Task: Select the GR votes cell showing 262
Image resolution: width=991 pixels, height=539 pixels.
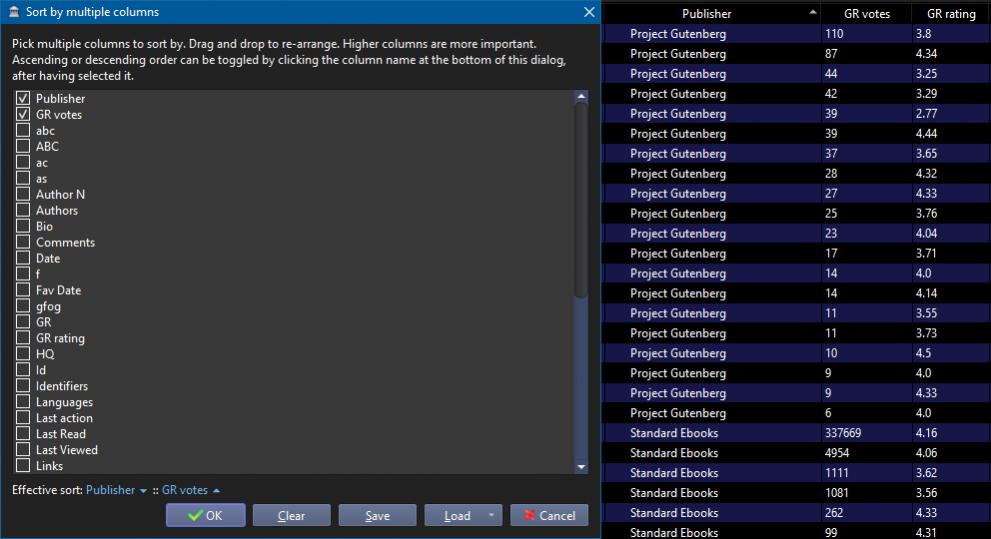Action: [866, 512]
